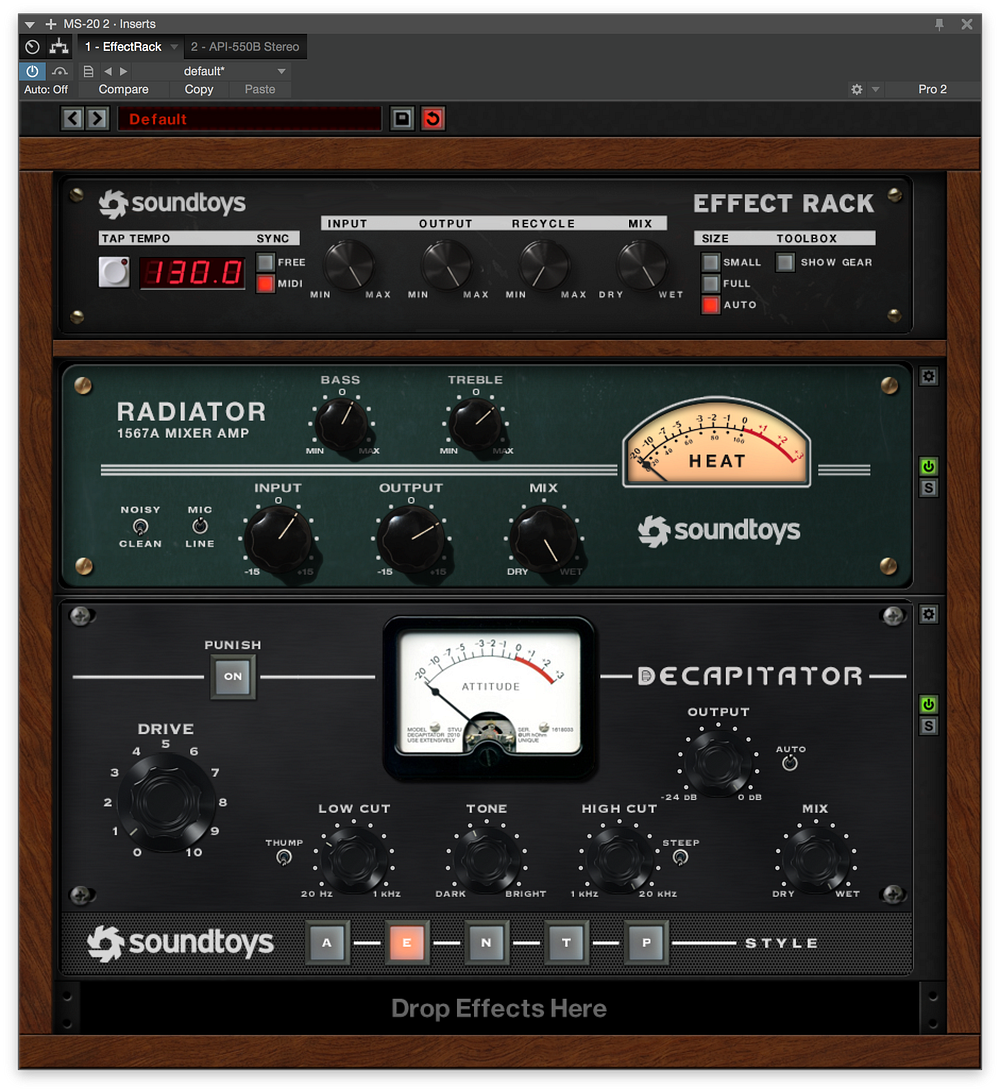
Task: Click the Radiator HEAT meter
Action: point(717,442)
